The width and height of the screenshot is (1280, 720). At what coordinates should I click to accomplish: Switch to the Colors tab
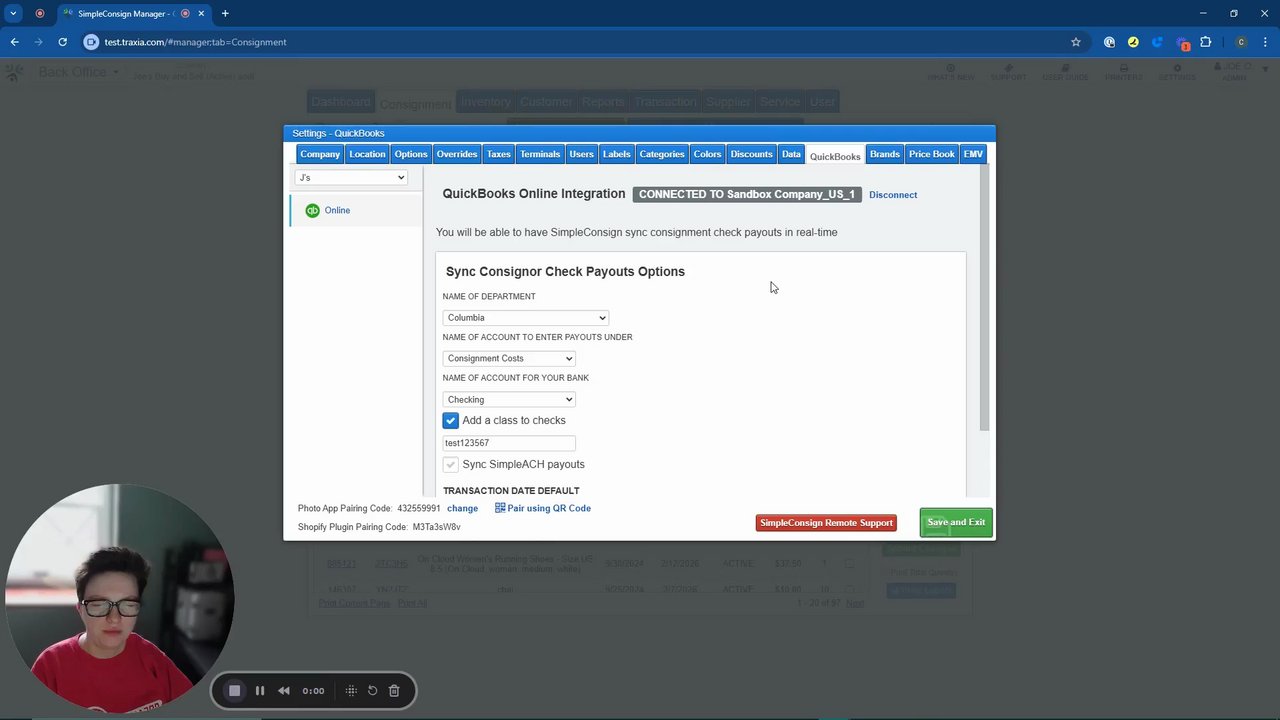click(707, 154)
